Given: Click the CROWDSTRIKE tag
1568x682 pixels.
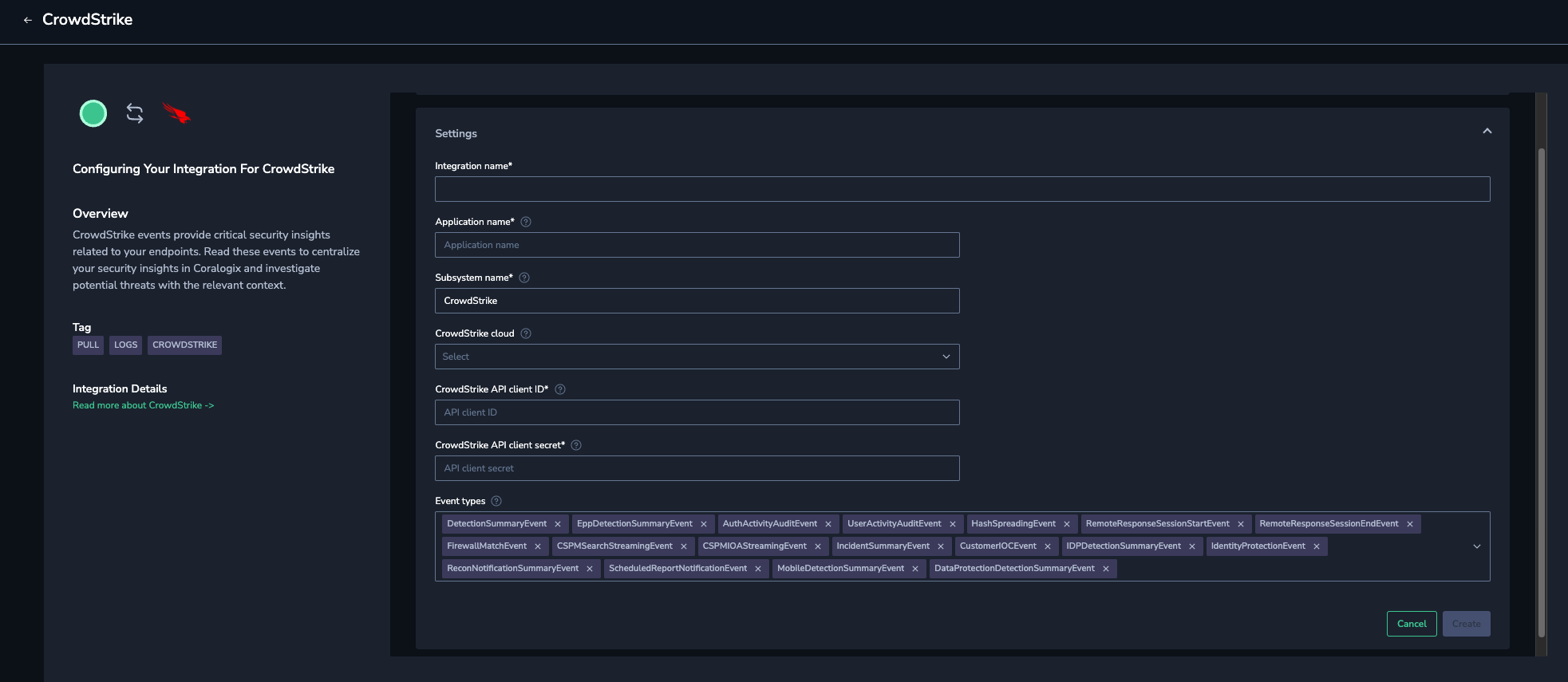Looking at the screenshot, I should click(184, 345).
